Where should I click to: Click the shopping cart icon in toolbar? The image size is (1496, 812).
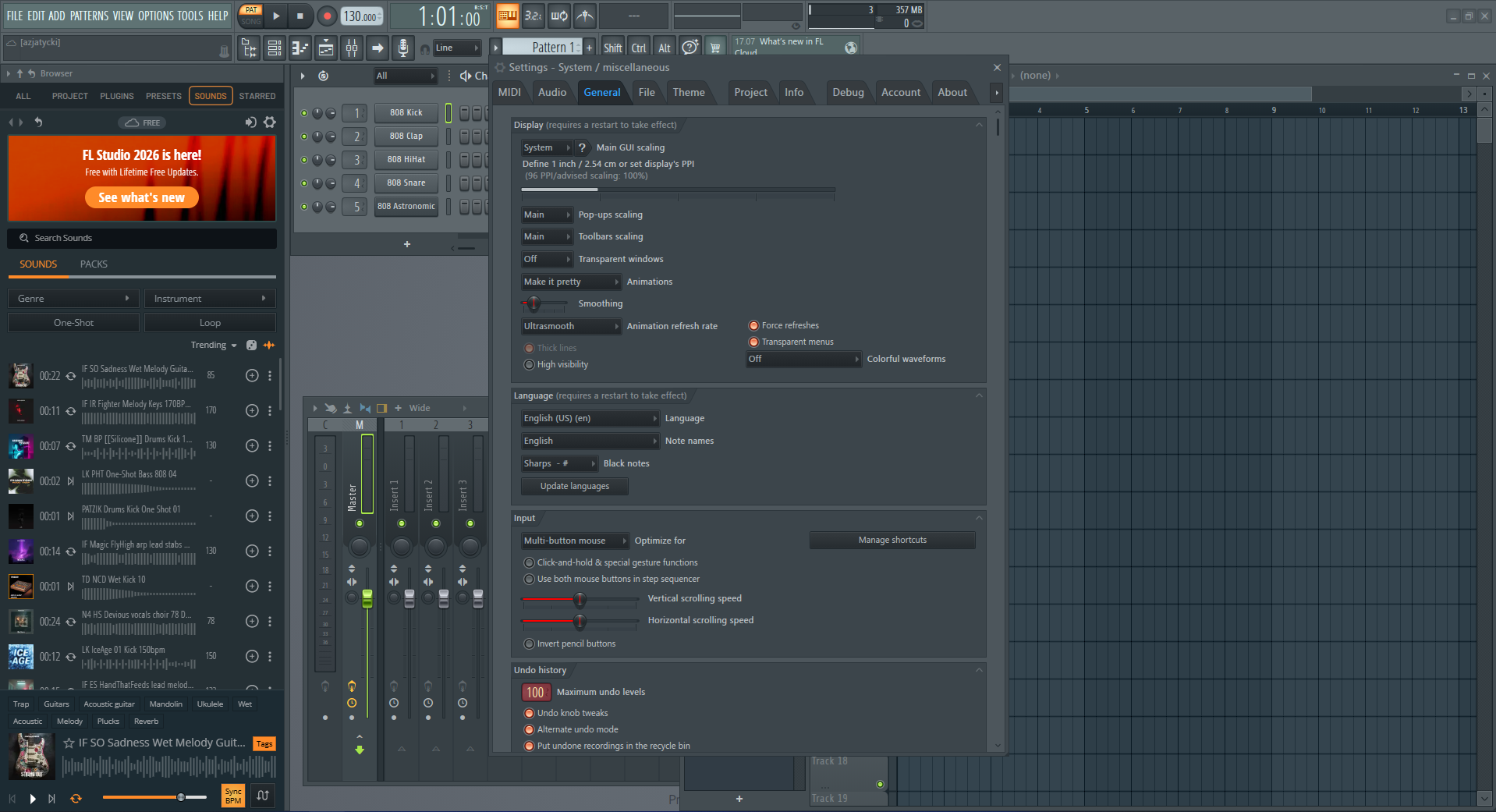pyautogui.click(x=715, y=48)
